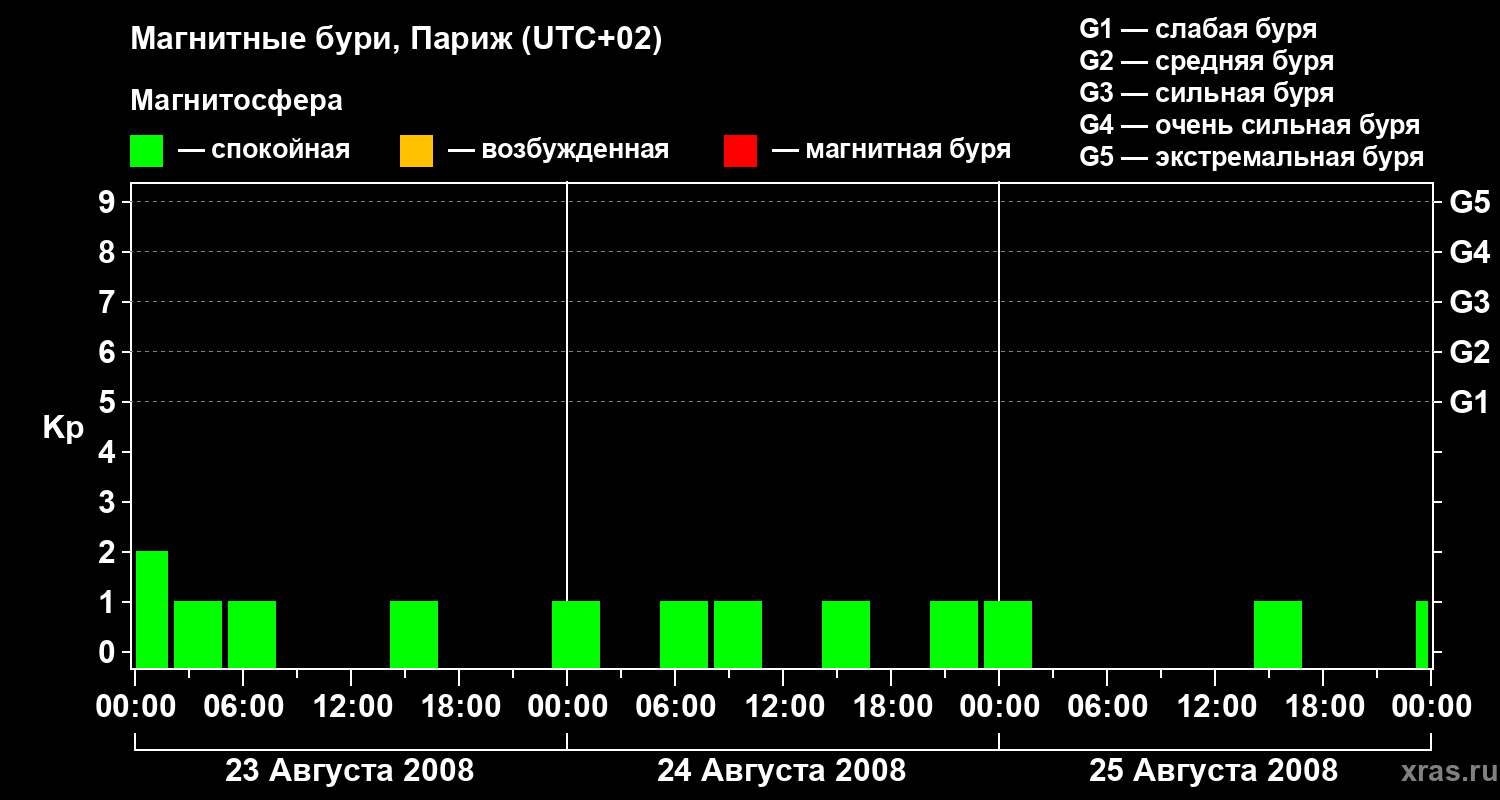This screenshot has width=1500, height=800.
Task: Click the '06:00' time label under 25 Августа
Action: click(x=1107, y=707)
